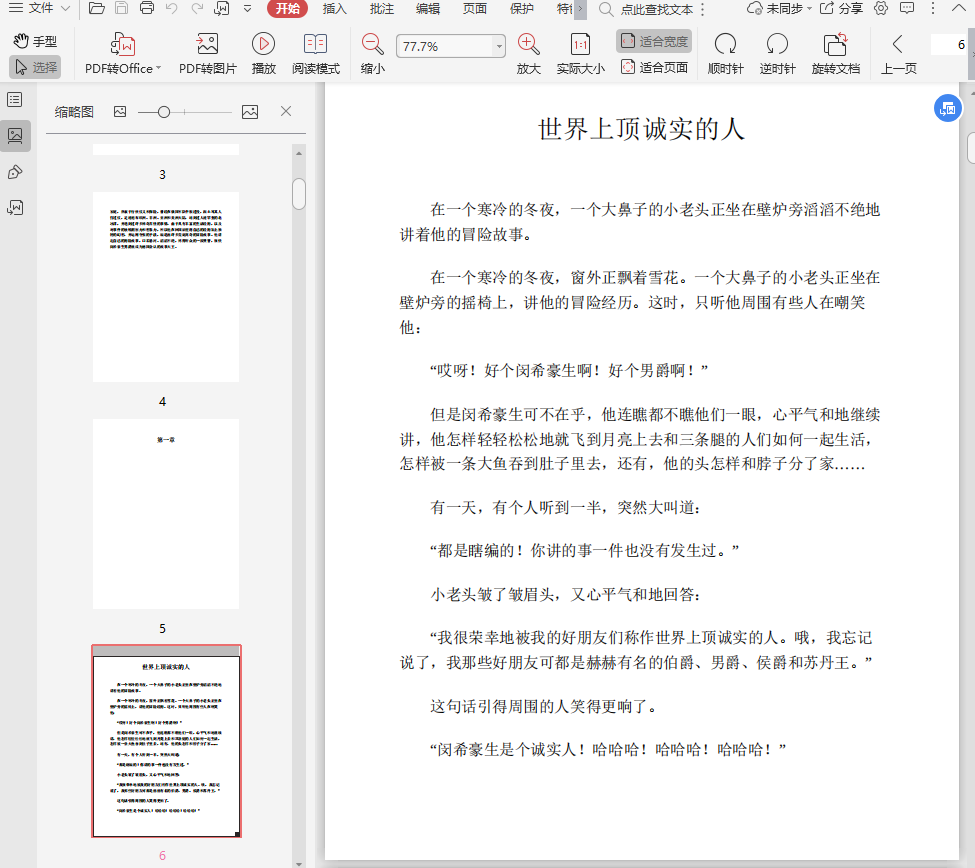Toggle the thumbnails sidebar panel icon

click(15, 136)
